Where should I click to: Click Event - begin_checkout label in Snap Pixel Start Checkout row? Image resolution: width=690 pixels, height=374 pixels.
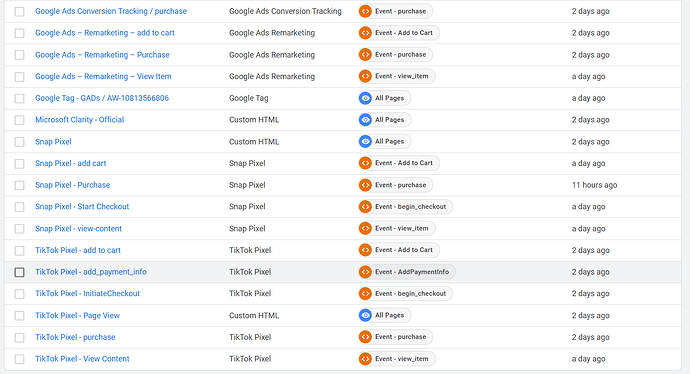(x=411, y=206)
